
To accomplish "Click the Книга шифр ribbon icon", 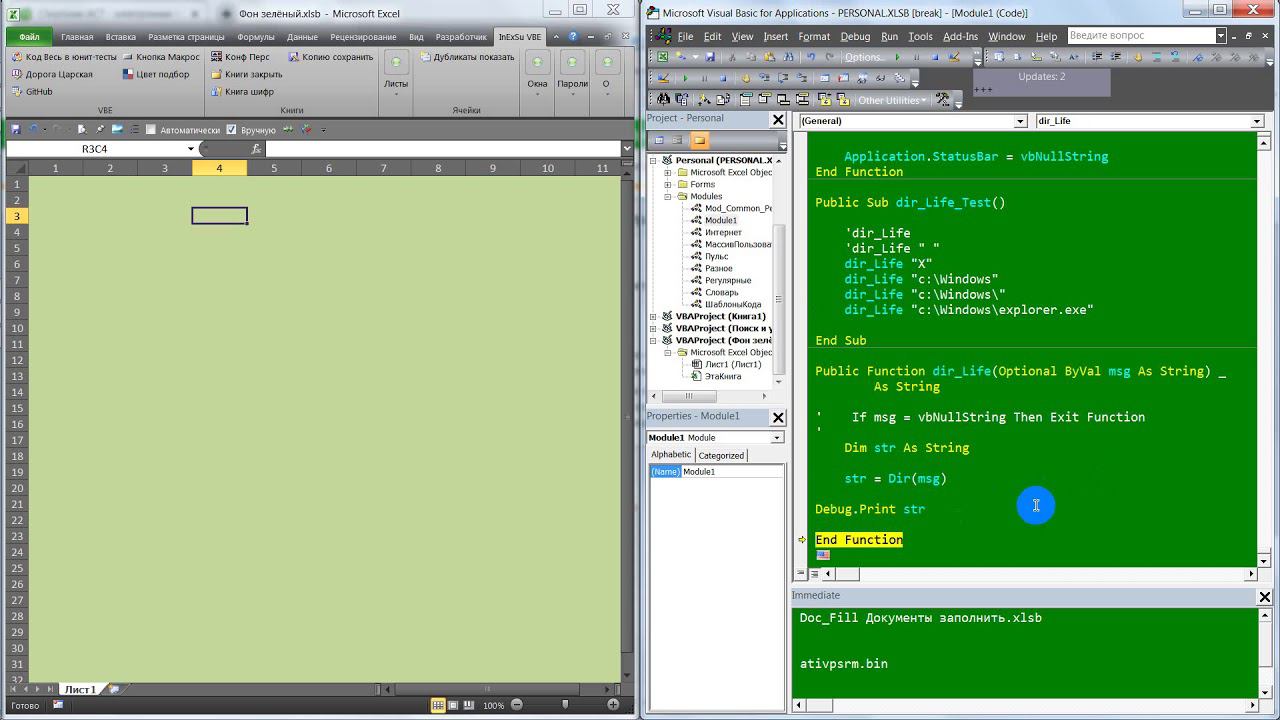I will coord(216,91).
